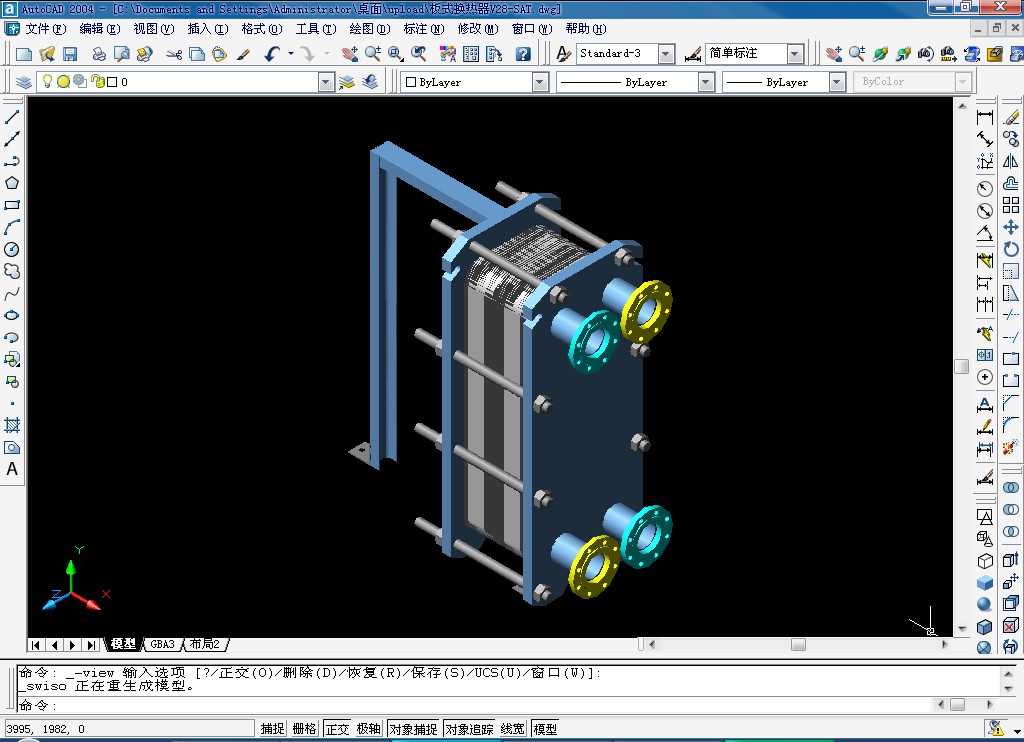Screen dimensions: 1024x742
Task: Select the Linear Dimension tool
Action: click(985, 118)
